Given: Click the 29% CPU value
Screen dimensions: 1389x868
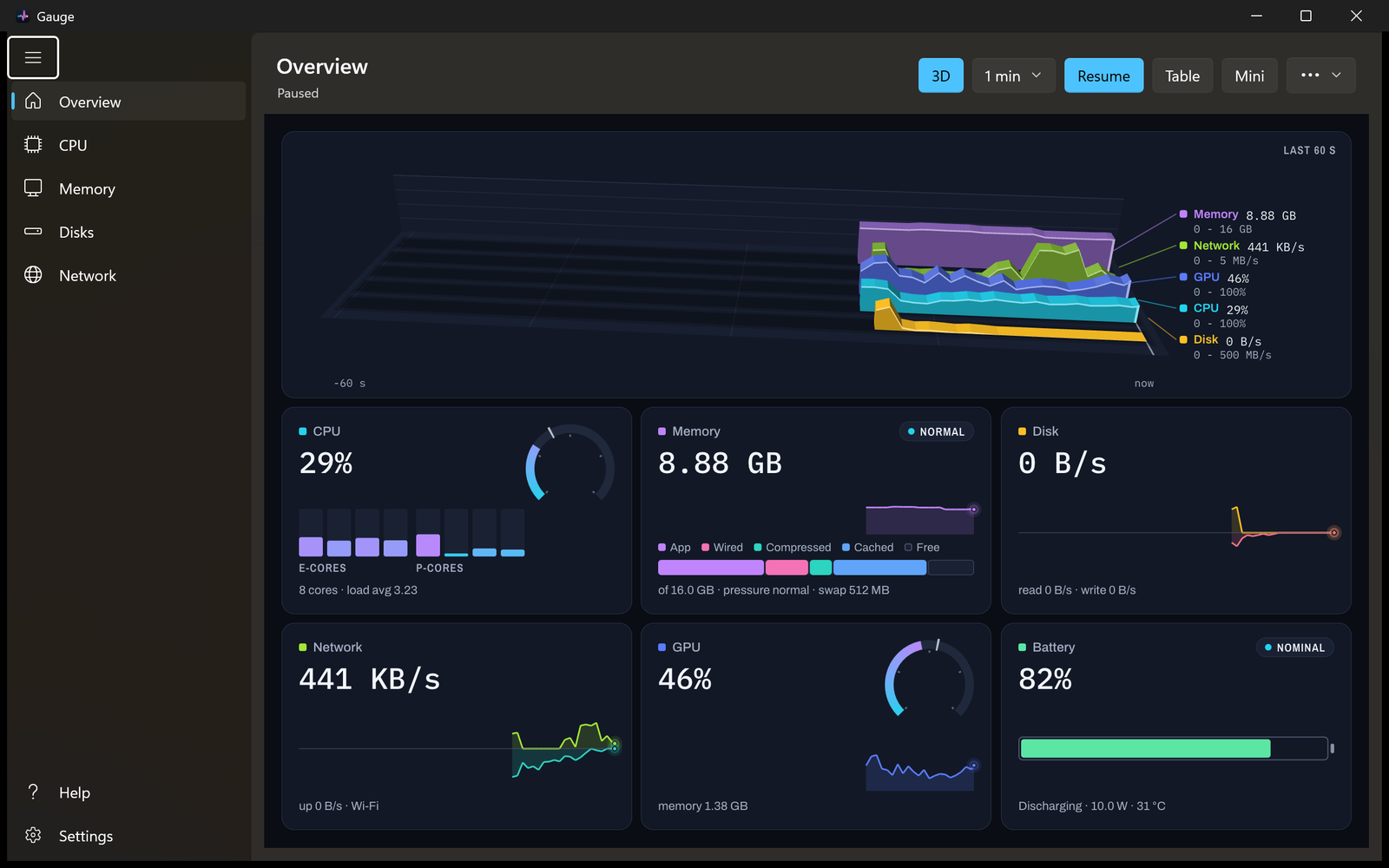Looking at the screenshot, I should (x=326, y=463).
